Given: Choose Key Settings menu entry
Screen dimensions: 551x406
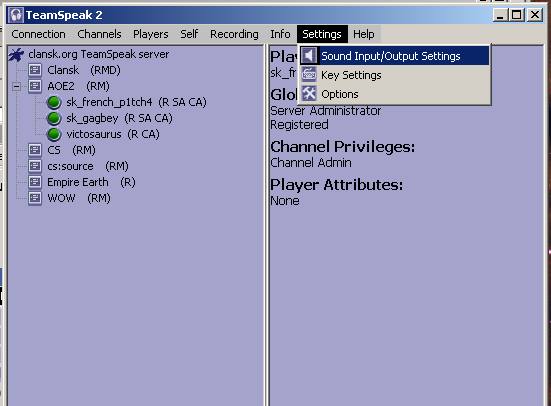Looking at the screenshot, I should pos(394,75).
